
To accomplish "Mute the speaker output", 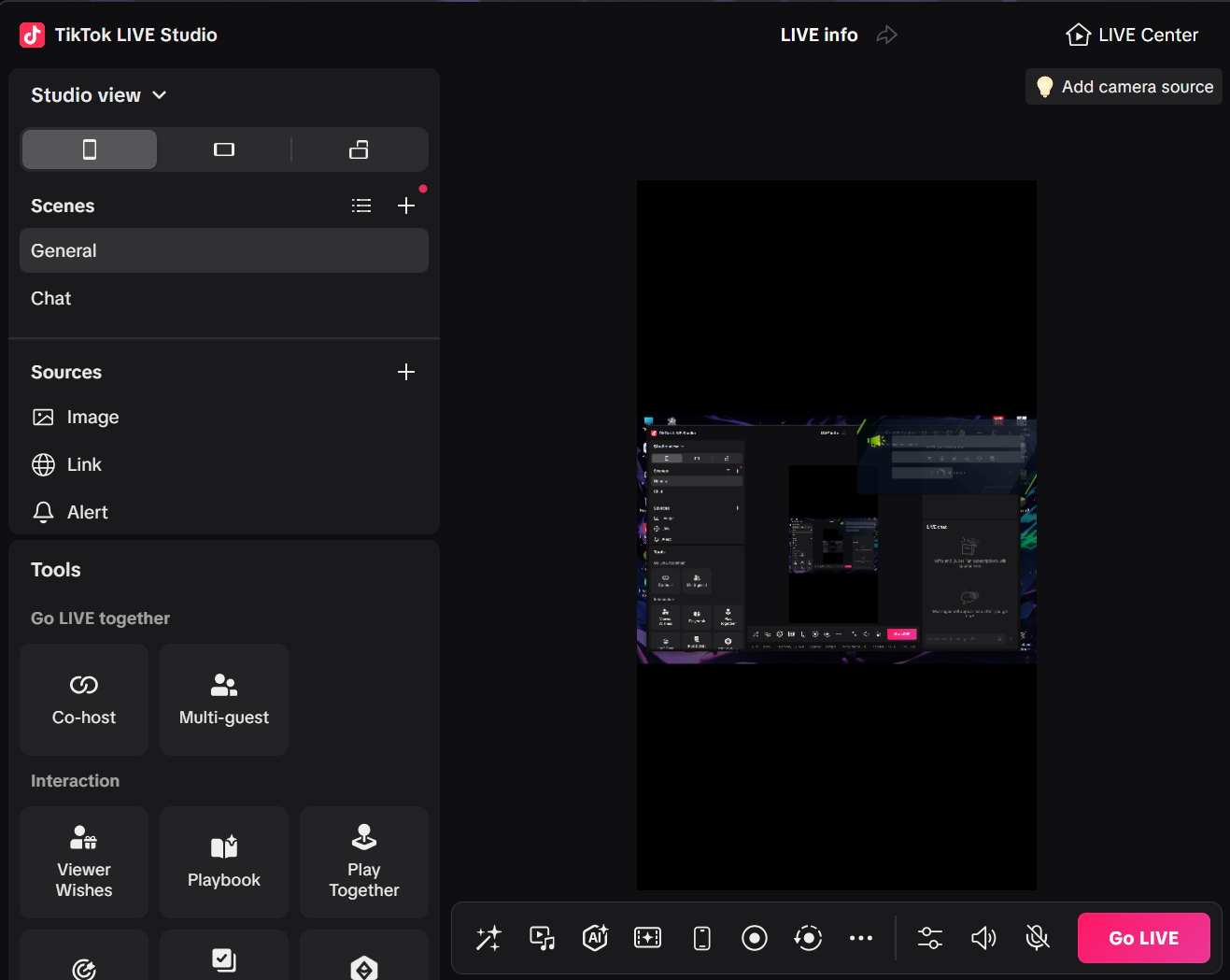I will [983, 938].
